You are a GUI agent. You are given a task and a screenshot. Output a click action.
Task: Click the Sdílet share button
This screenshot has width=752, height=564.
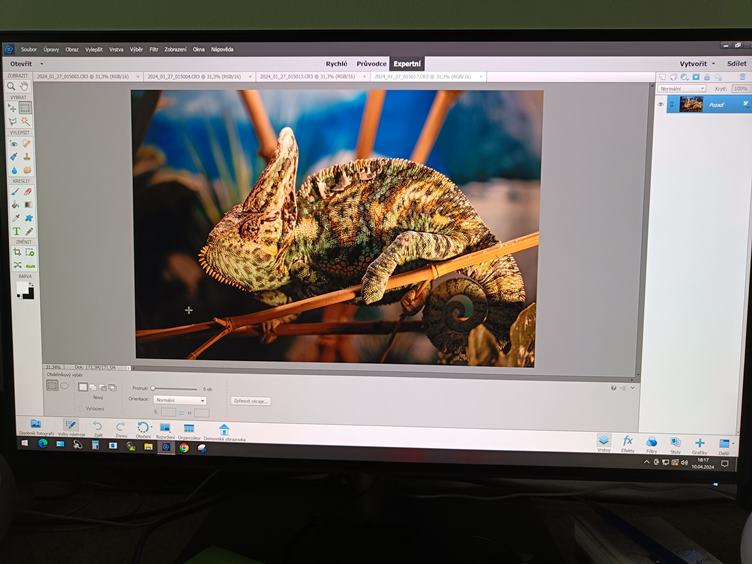pos(736,63)
